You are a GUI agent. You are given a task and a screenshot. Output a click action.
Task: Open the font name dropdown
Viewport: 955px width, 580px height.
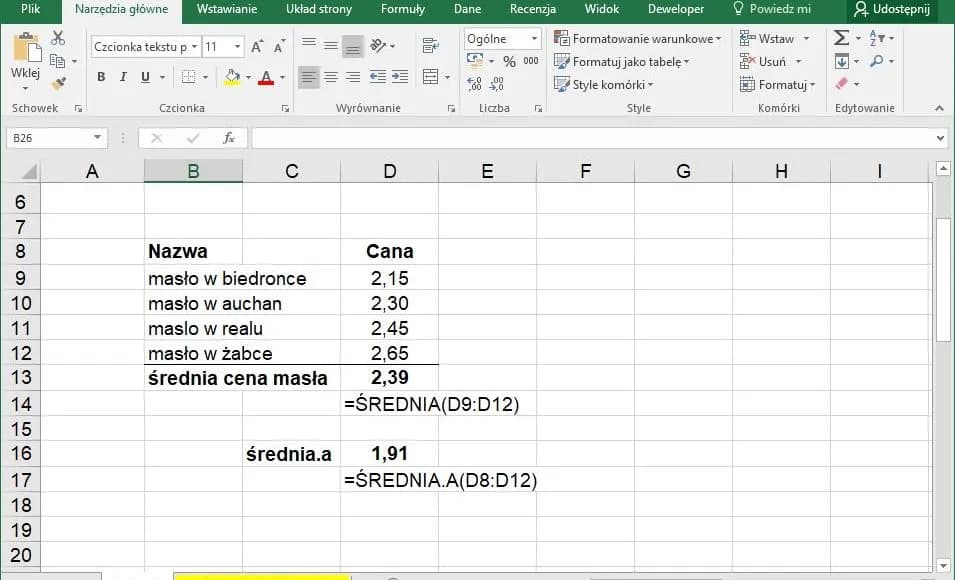[194, 47]
